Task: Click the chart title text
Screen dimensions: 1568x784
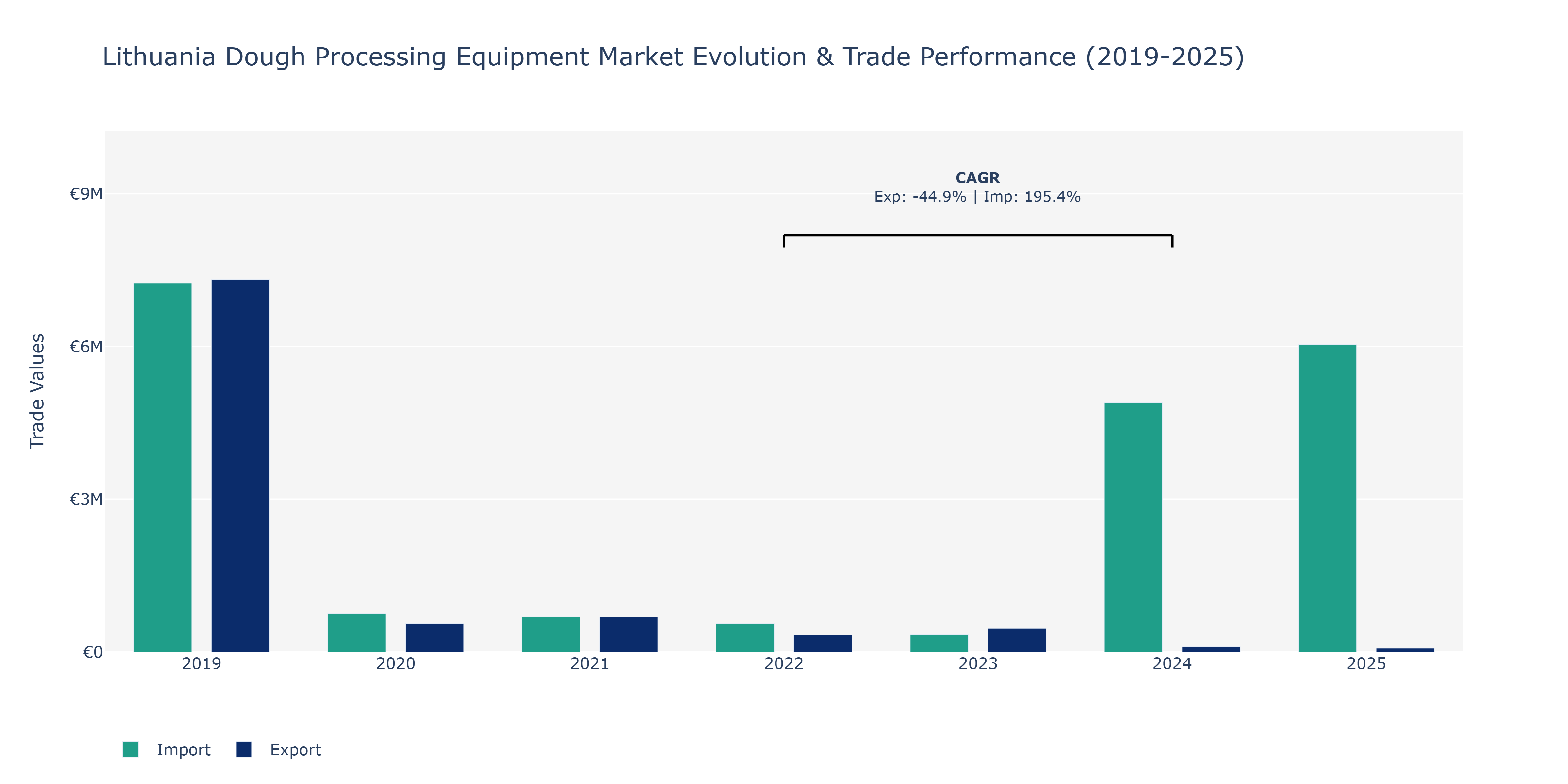Action: 673,57
